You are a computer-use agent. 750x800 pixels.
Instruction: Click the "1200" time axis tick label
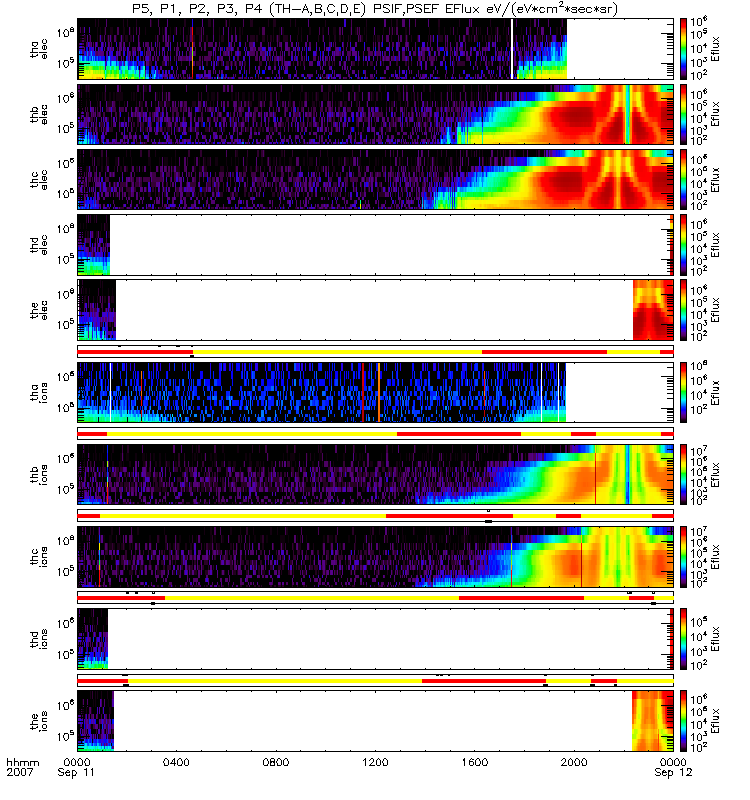click(x=375, y=762)
